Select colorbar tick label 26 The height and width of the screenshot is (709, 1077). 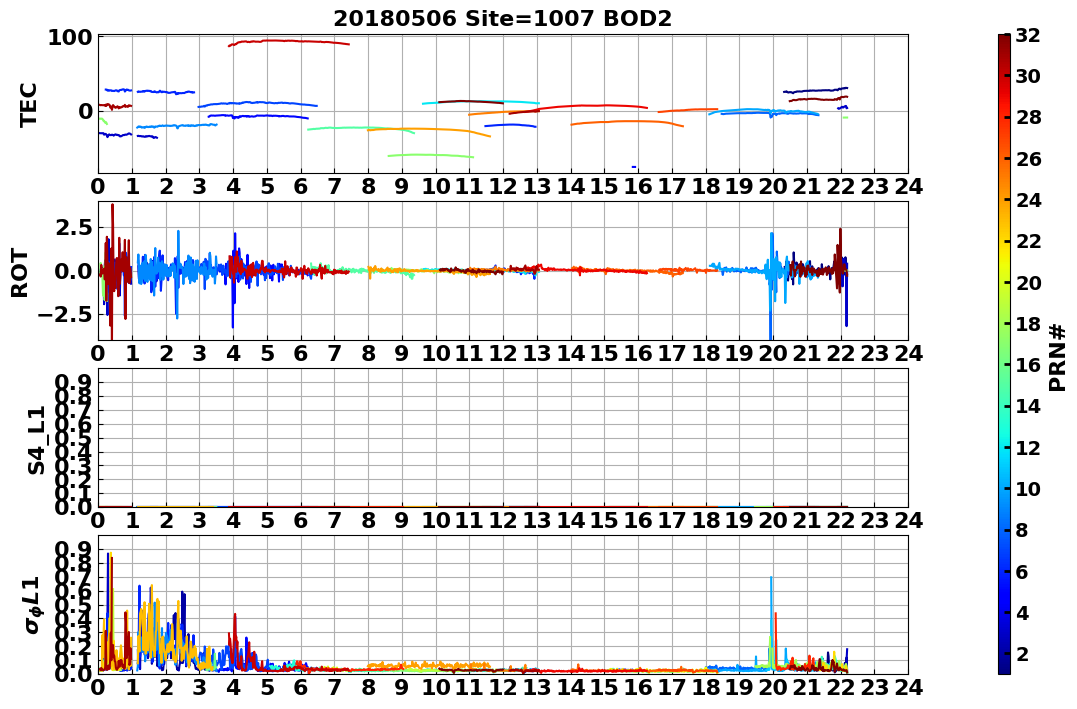pyautogui.click(x=1028, y=159)
